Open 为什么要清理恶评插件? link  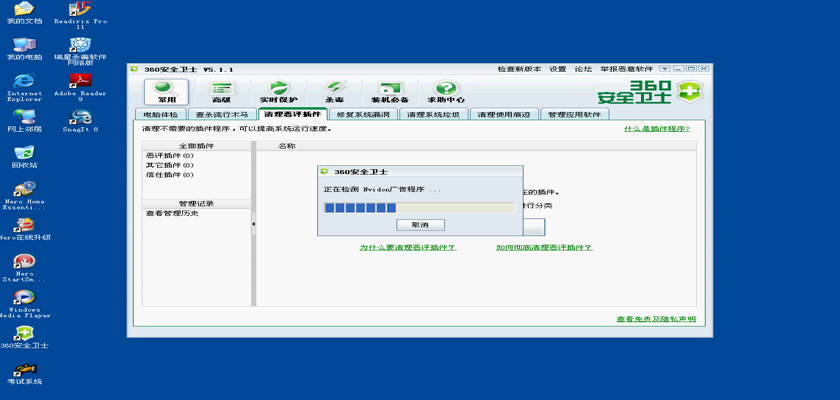click(408, 247)
